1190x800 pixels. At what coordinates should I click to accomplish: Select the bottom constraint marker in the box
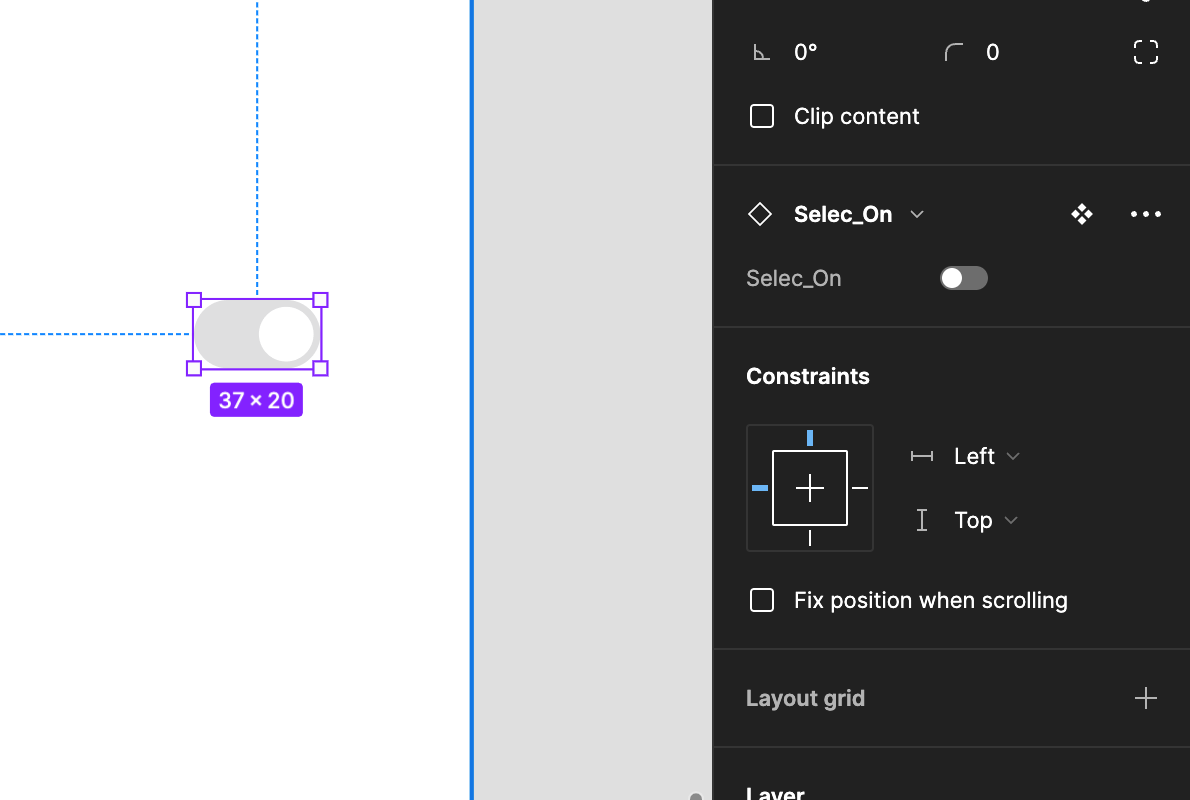[x=810, y=538]
